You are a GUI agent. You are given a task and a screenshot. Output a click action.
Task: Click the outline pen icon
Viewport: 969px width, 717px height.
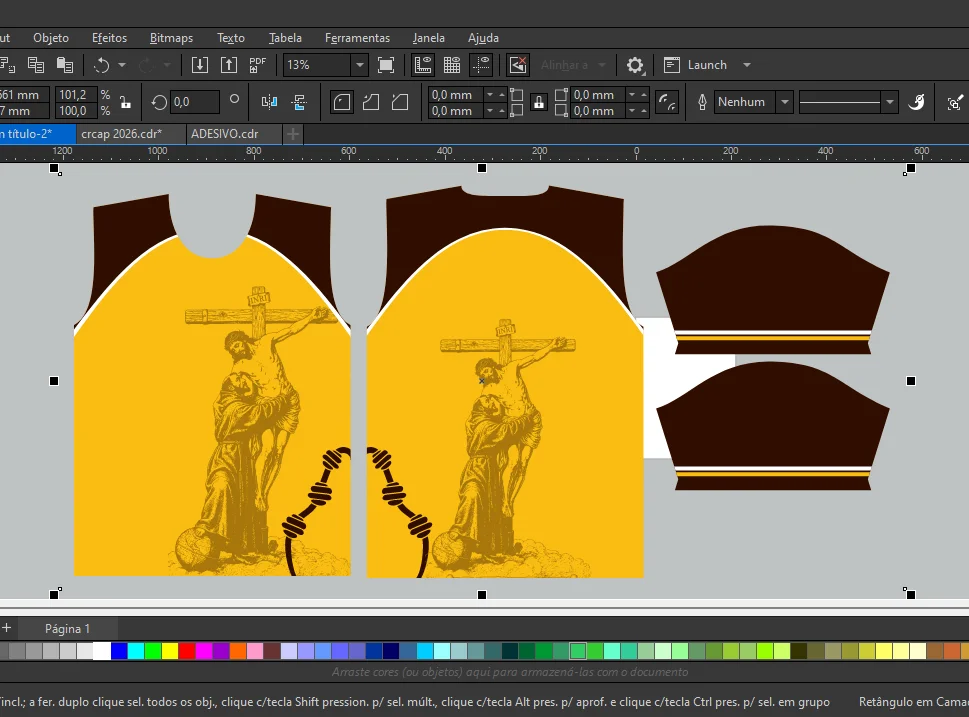(702, 102)
